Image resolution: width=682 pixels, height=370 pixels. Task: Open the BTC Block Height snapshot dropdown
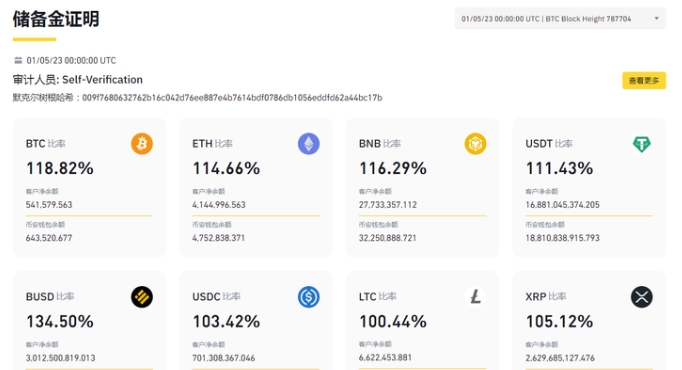click(x=560, y=19)
